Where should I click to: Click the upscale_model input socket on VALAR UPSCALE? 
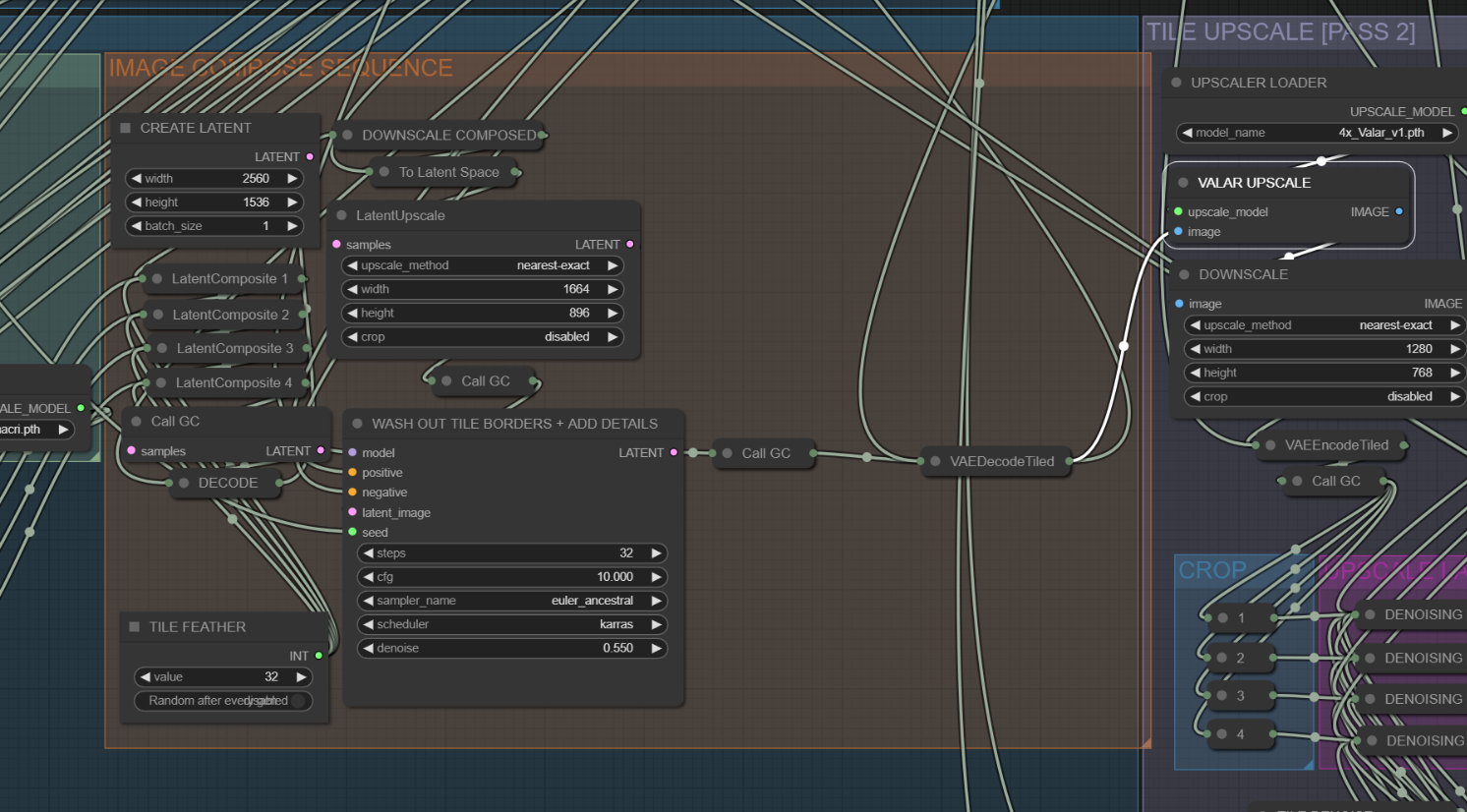1178,211
